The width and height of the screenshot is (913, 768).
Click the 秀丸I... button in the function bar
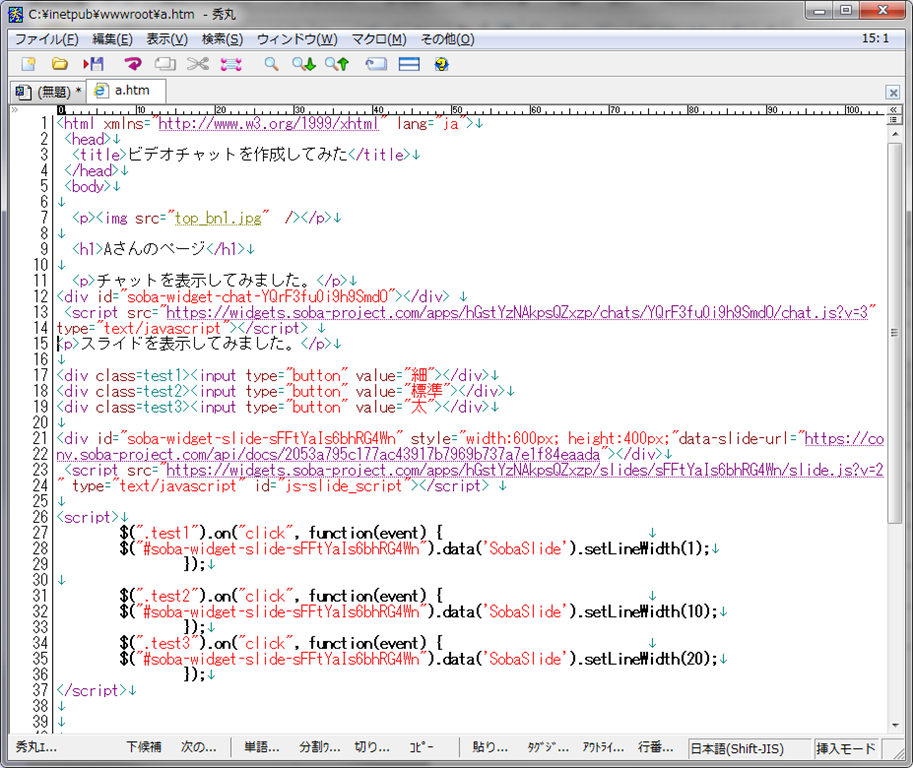click(36, 747)
